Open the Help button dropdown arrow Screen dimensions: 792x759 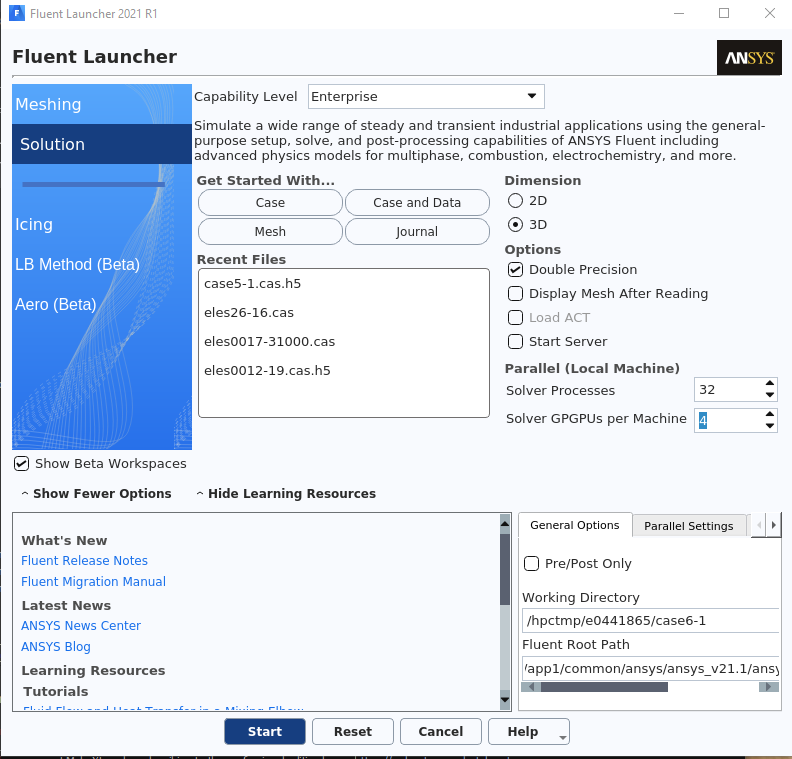pos(562,738)
